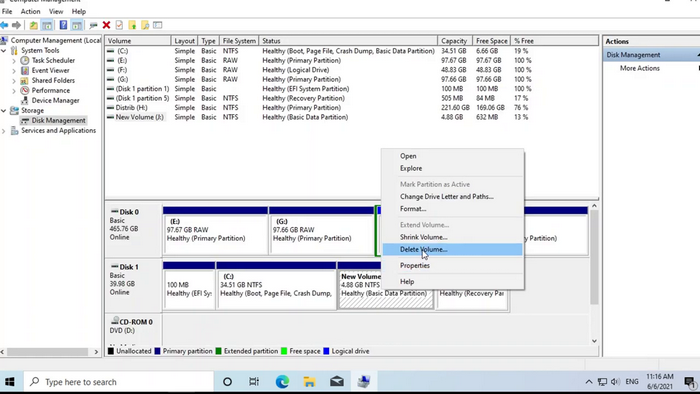Image resolution: width=700 pixels, height=394 pixels.
Task: Collapse the Storage tree node
Action: (x=4, y=110)
